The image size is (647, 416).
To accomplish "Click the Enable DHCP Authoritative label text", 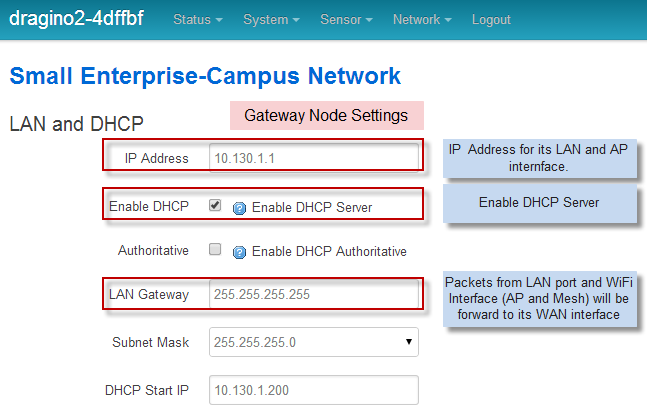I will point(329,251).
